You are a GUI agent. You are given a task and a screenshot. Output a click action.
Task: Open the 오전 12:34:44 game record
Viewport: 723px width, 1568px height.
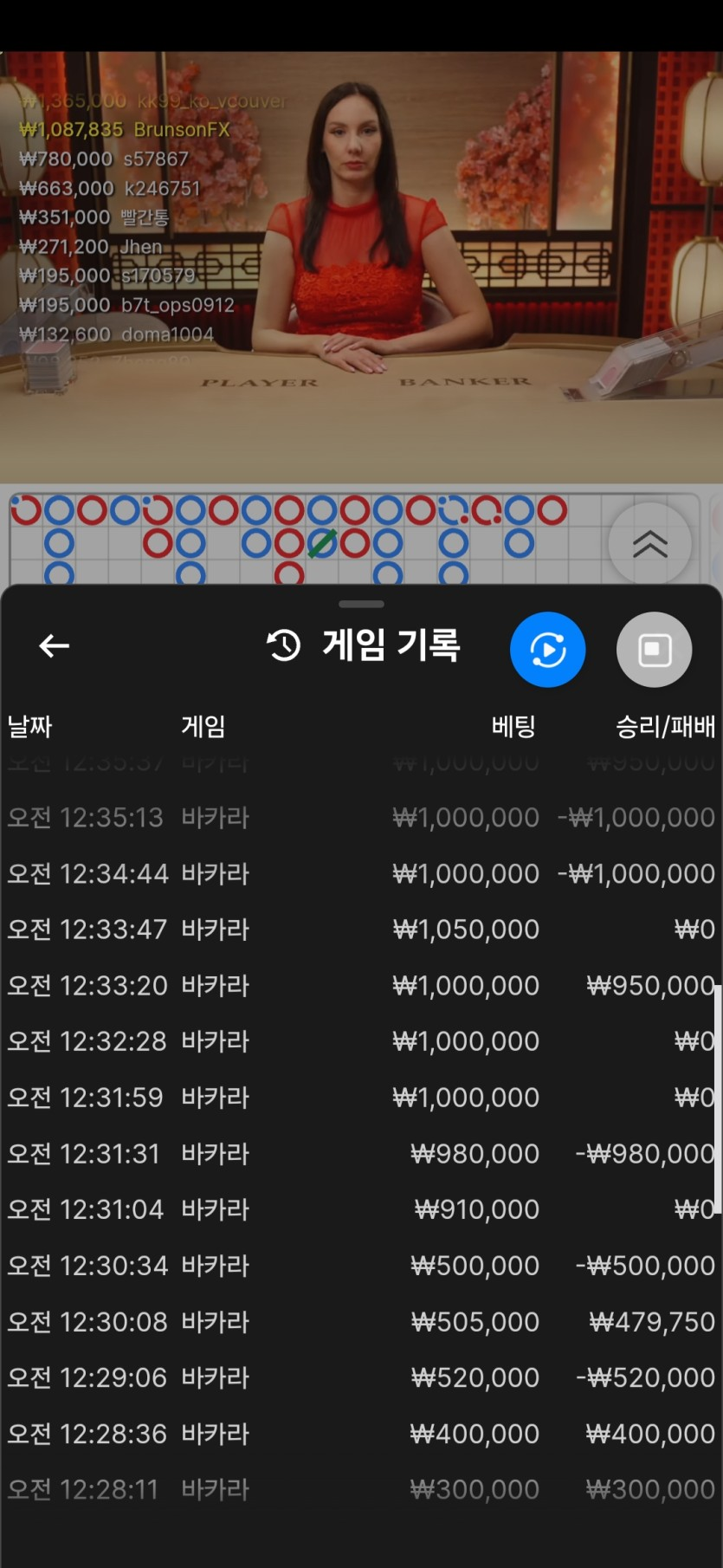coord(361,873)
